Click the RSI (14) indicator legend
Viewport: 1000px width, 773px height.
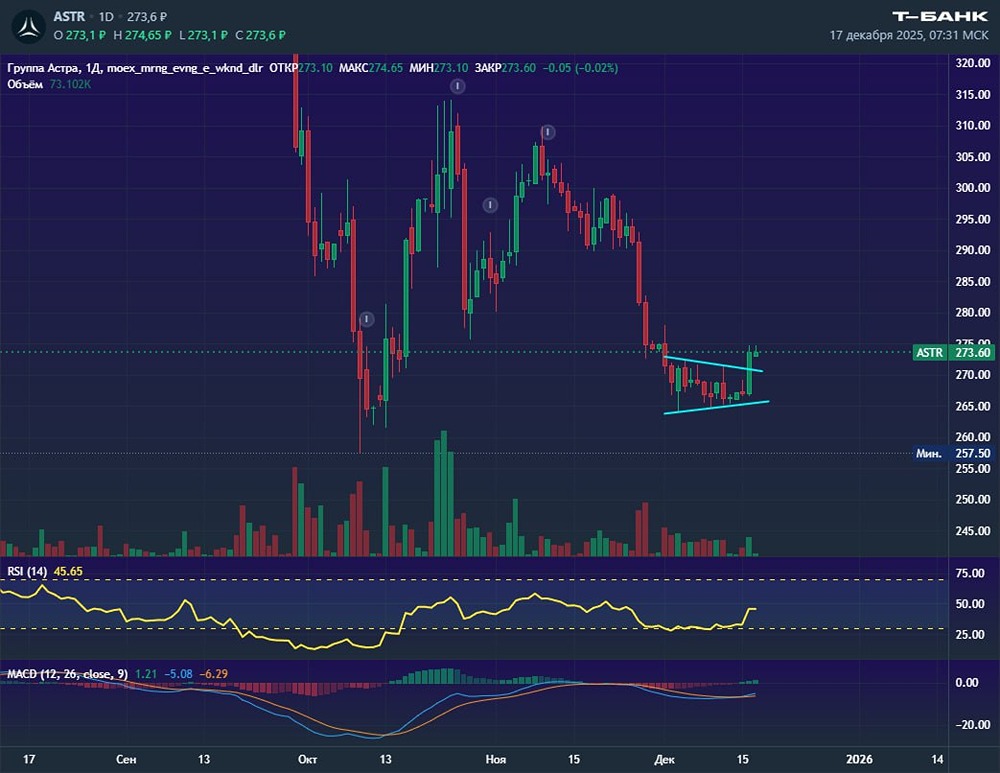[27, 571]
